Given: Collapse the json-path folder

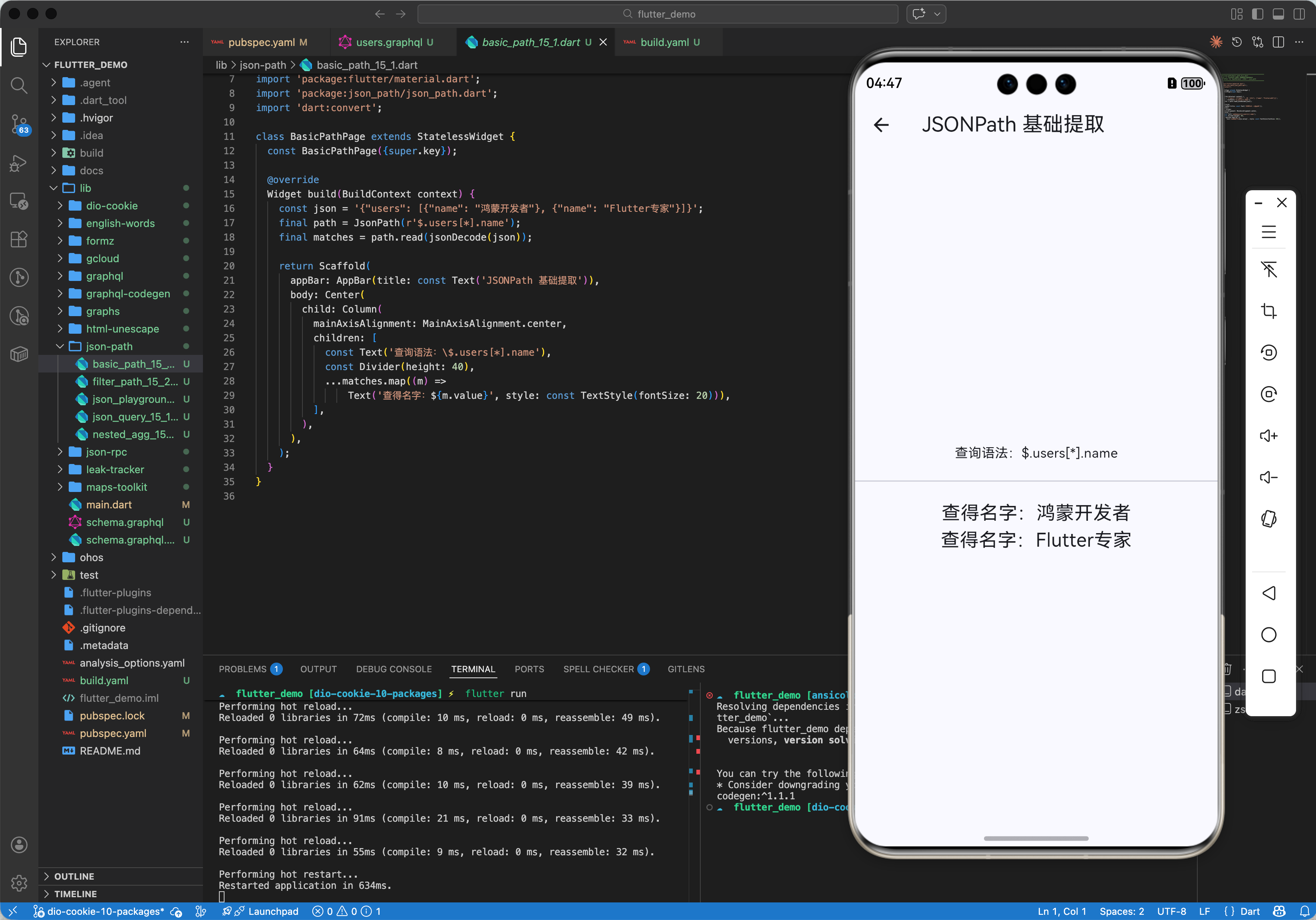Looking at the screenshot, I should click(109, 346).
